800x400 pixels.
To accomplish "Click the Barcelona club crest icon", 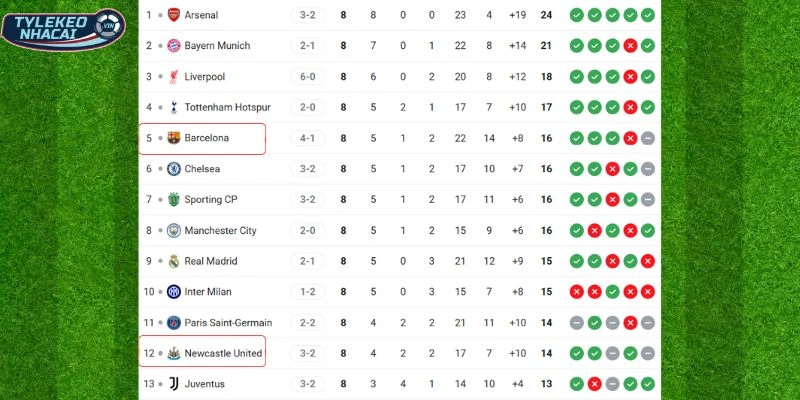I will point(173,138).
